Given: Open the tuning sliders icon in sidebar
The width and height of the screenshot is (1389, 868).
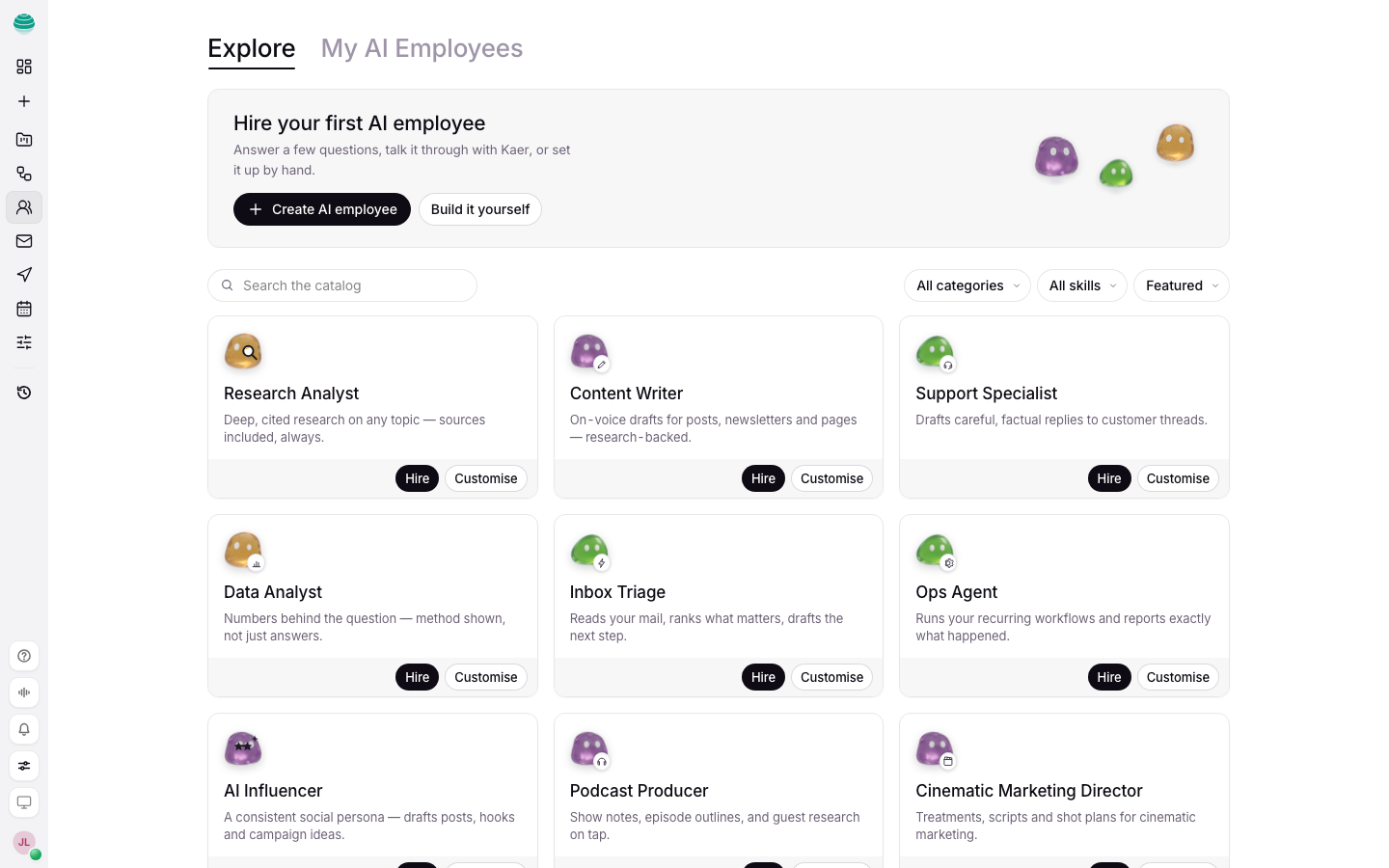Looking at the screenshot, I should 24,342.
